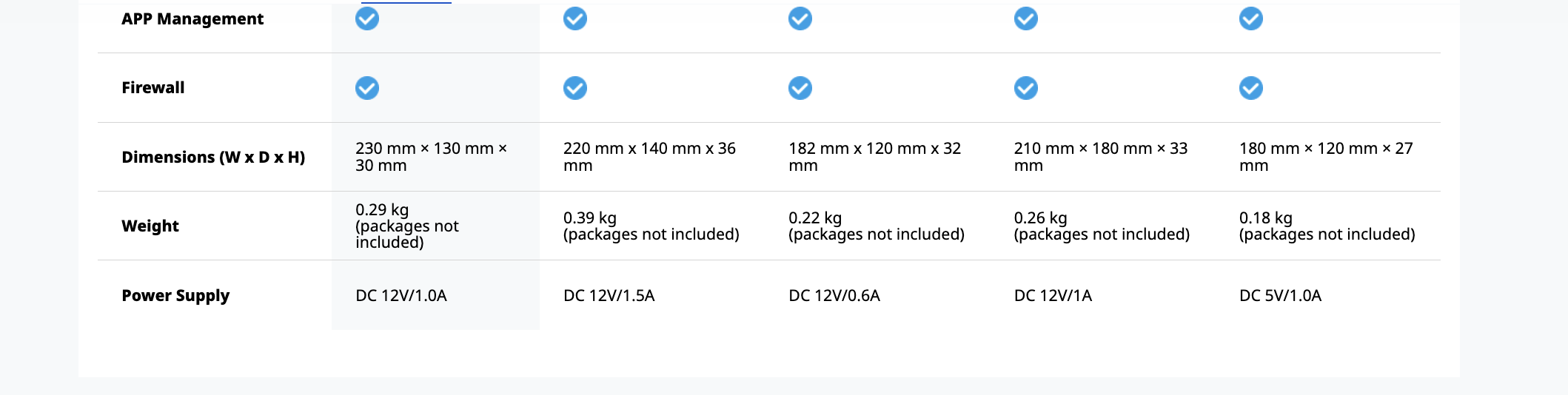Click the APP Management checkmark in the last product column

[x=1251, y=18]
